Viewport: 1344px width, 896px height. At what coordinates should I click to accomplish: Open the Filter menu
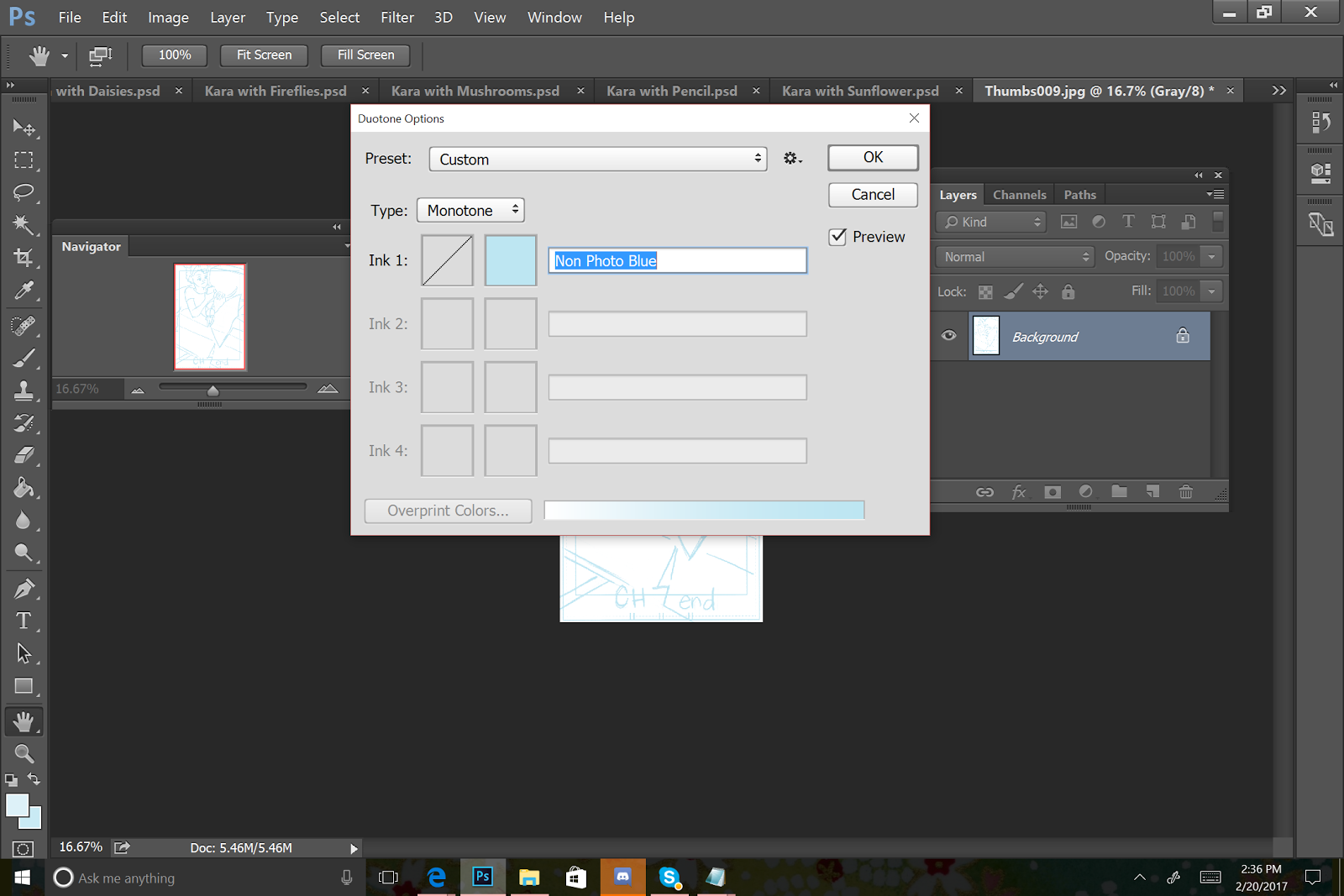click(396, 18)
